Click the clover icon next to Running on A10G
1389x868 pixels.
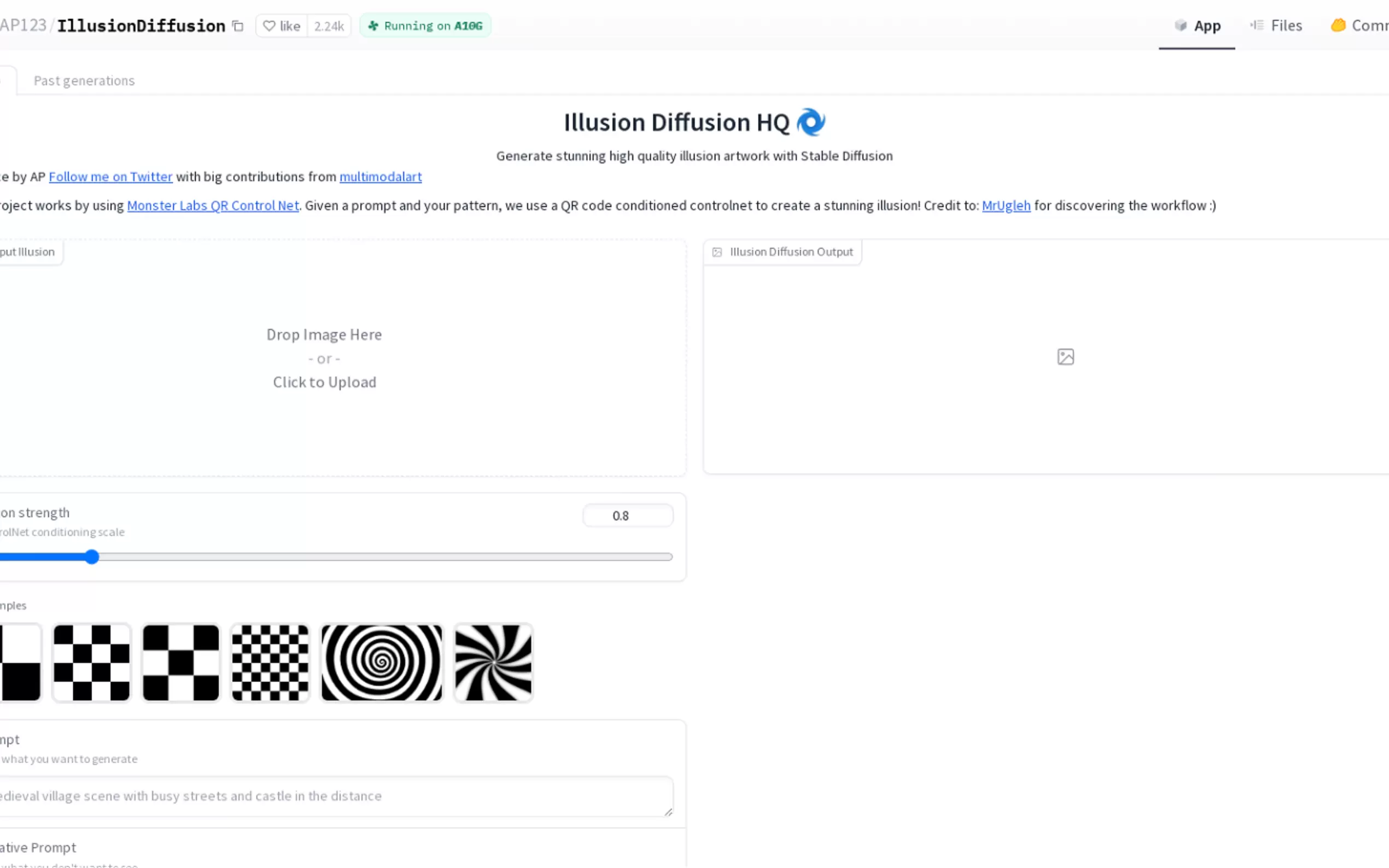pos(374,25)
